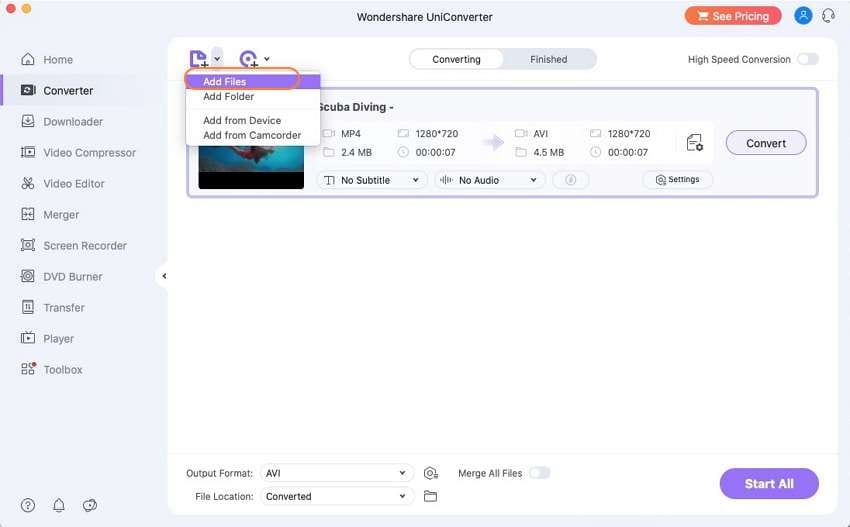Open the support headset icon

[828, 16]
